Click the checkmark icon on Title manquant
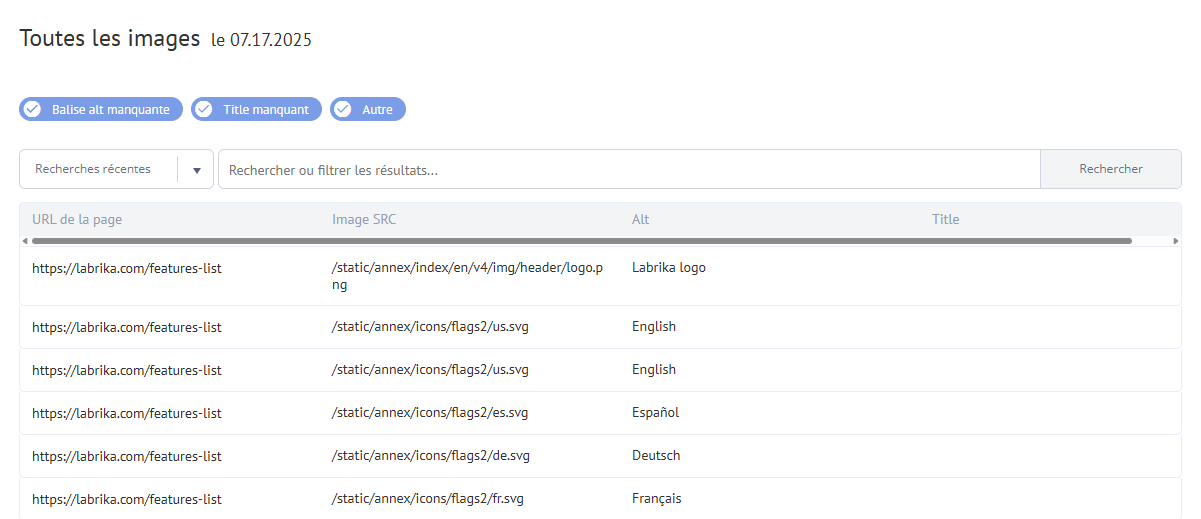1201x519 pixels. pyautogui.click(x=204, y=109)
